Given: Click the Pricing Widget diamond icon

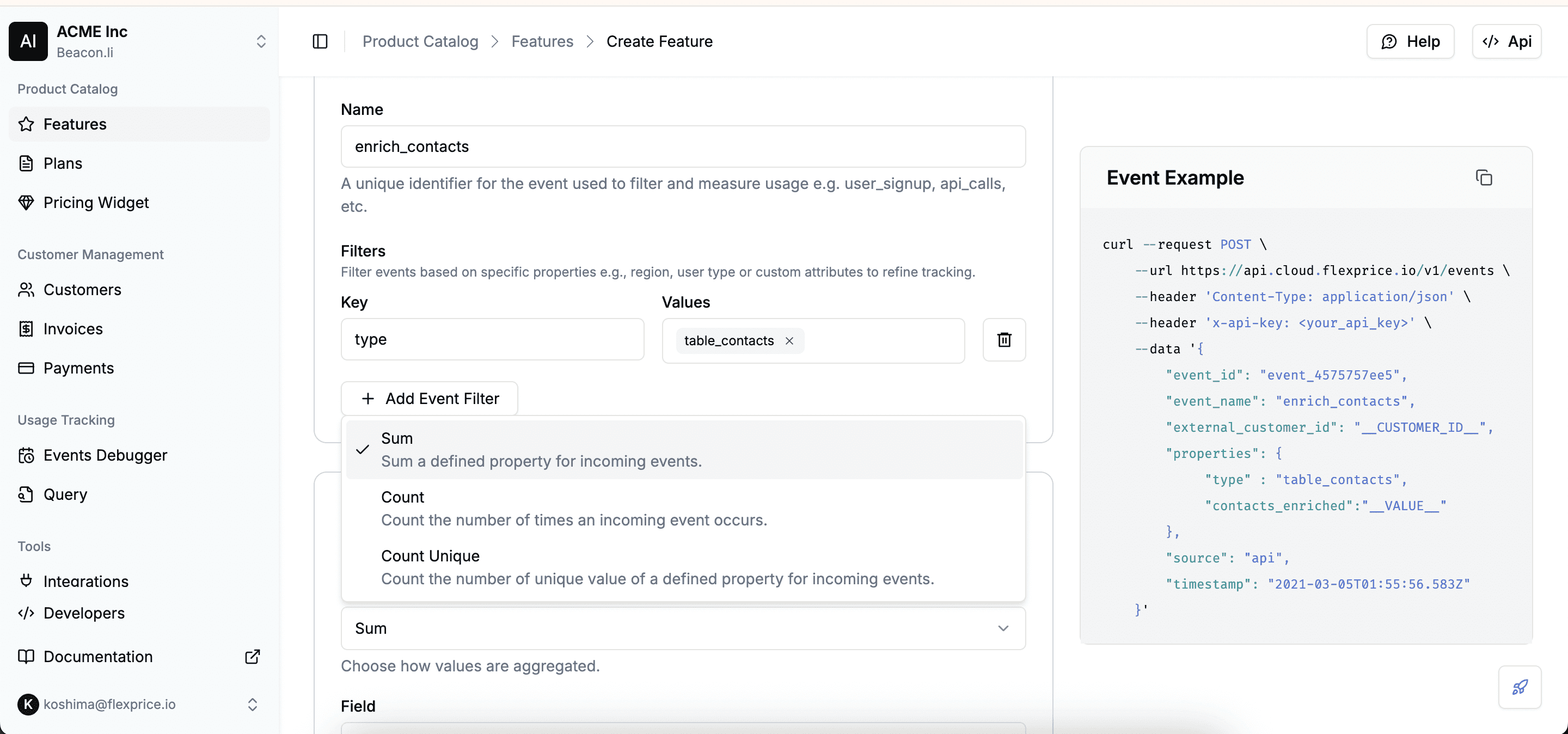Looking at the screenshot, I should [26, 203].
